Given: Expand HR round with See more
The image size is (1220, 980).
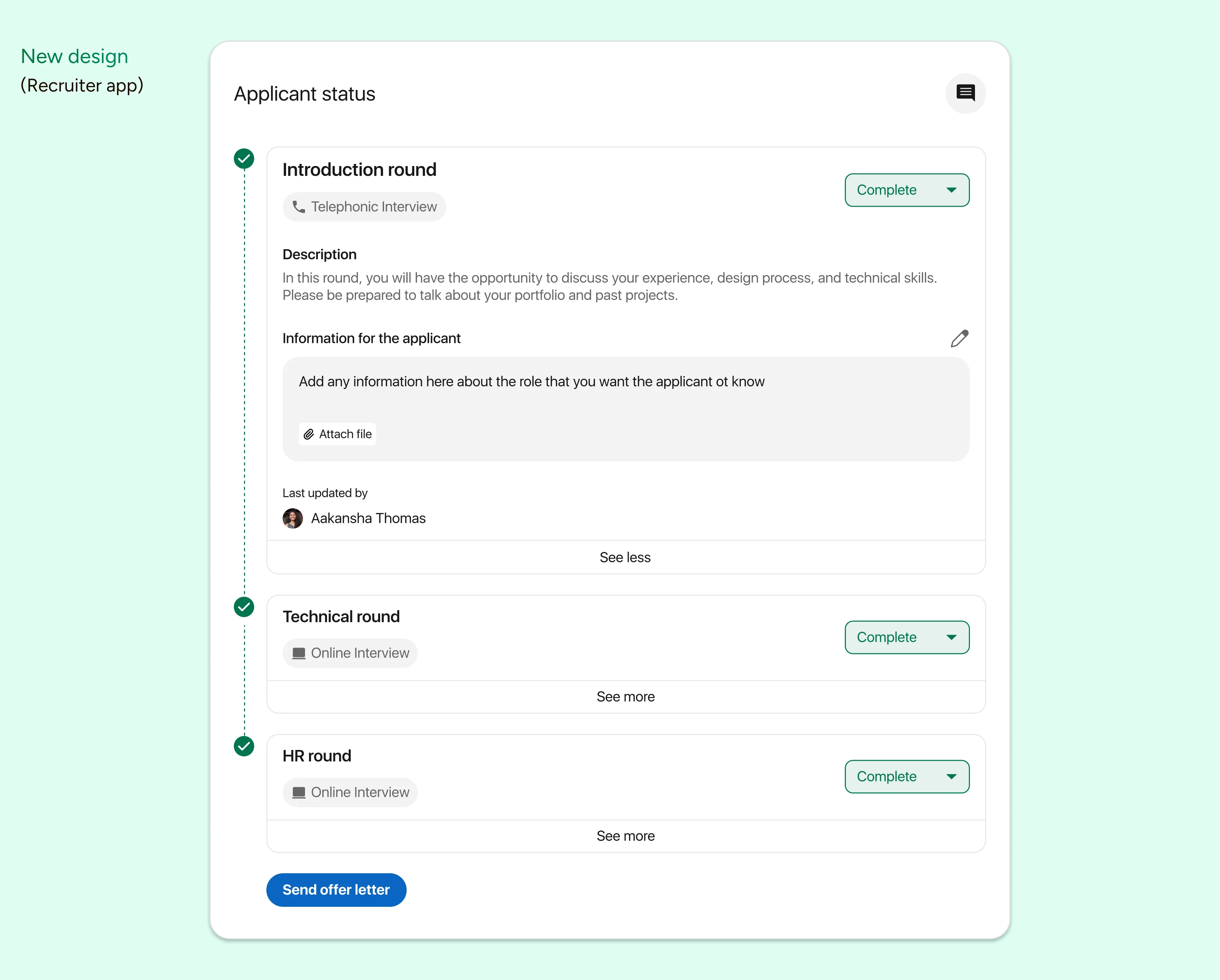Looking at the screenshot, I should click(625, 836).
